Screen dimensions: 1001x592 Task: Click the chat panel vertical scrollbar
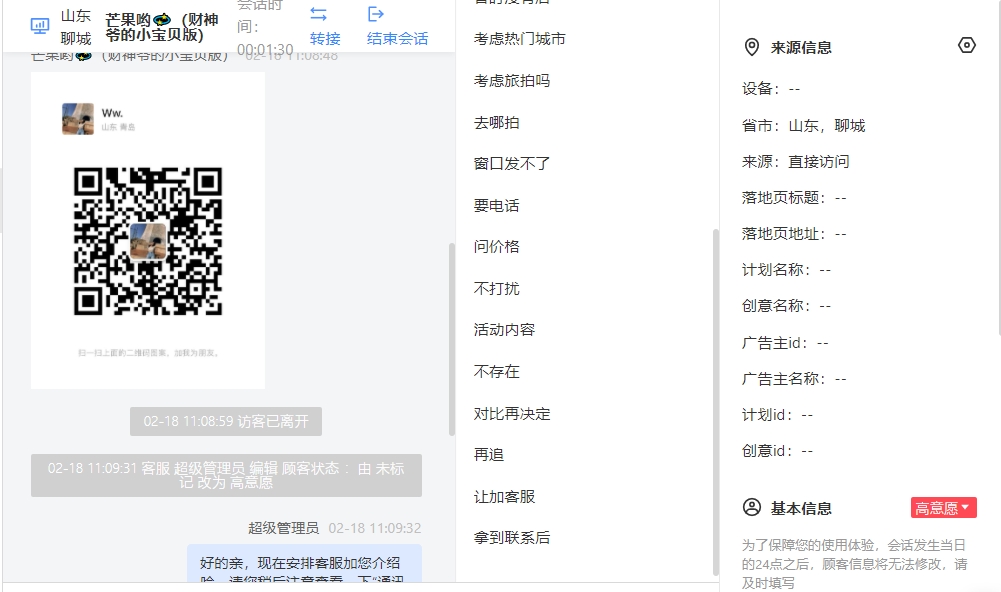pos(452,339)
